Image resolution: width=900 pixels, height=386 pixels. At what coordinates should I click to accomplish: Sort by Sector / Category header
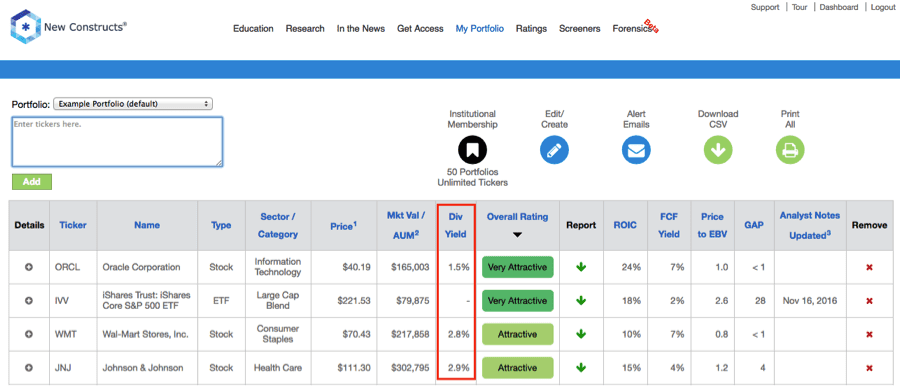(278, 225)
